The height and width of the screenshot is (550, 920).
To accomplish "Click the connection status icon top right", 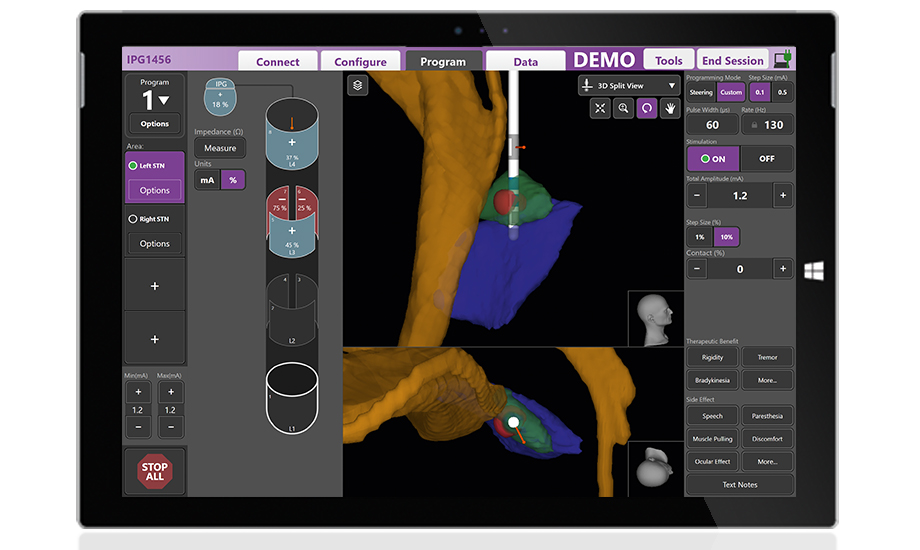I will click(x=784, y=60).
